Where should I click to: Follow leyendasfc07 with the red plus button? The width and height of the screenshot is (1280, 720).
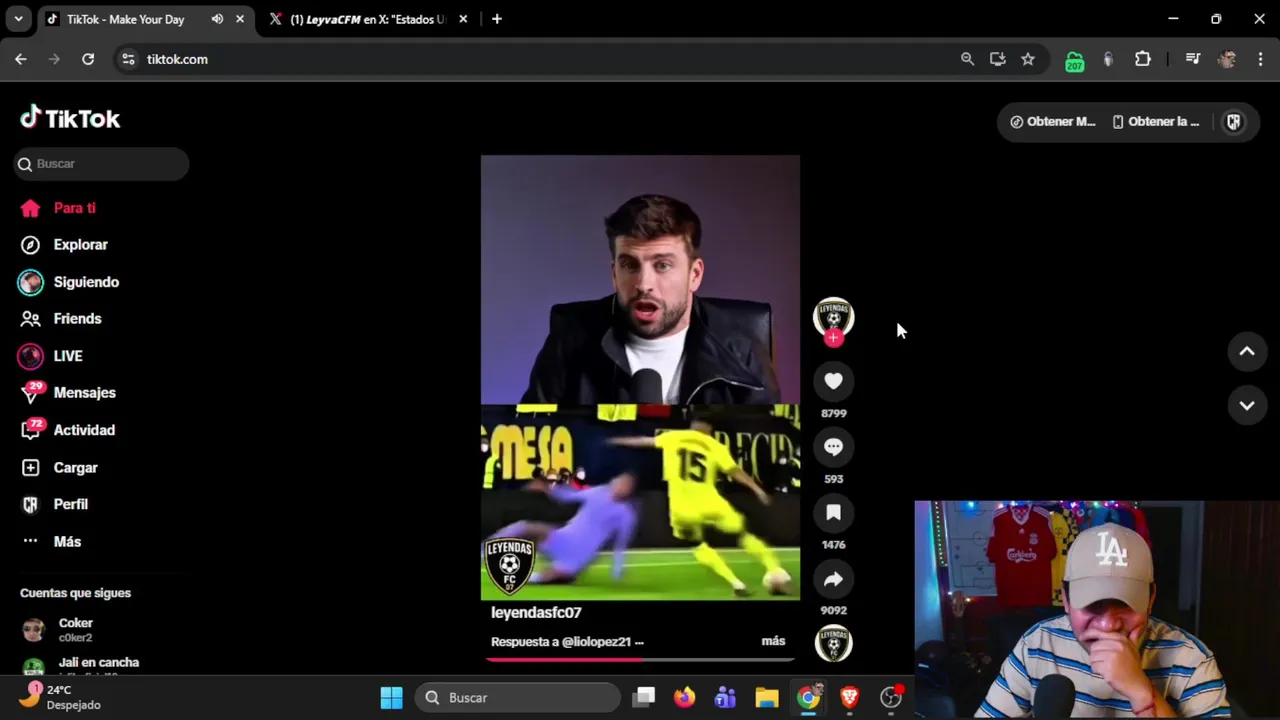[833, 338]
